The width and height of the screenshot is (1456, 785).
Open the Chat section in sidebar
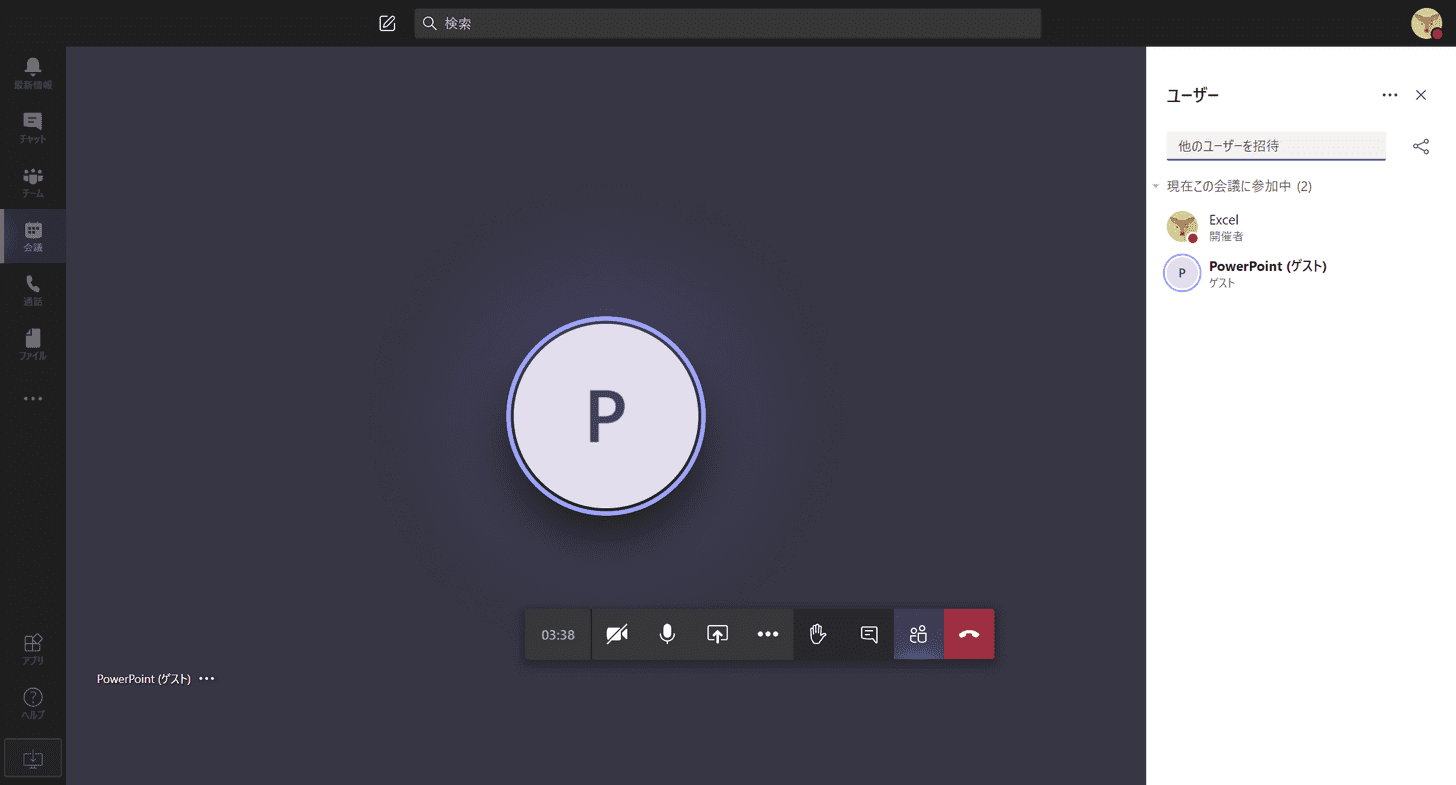point(33,127)
